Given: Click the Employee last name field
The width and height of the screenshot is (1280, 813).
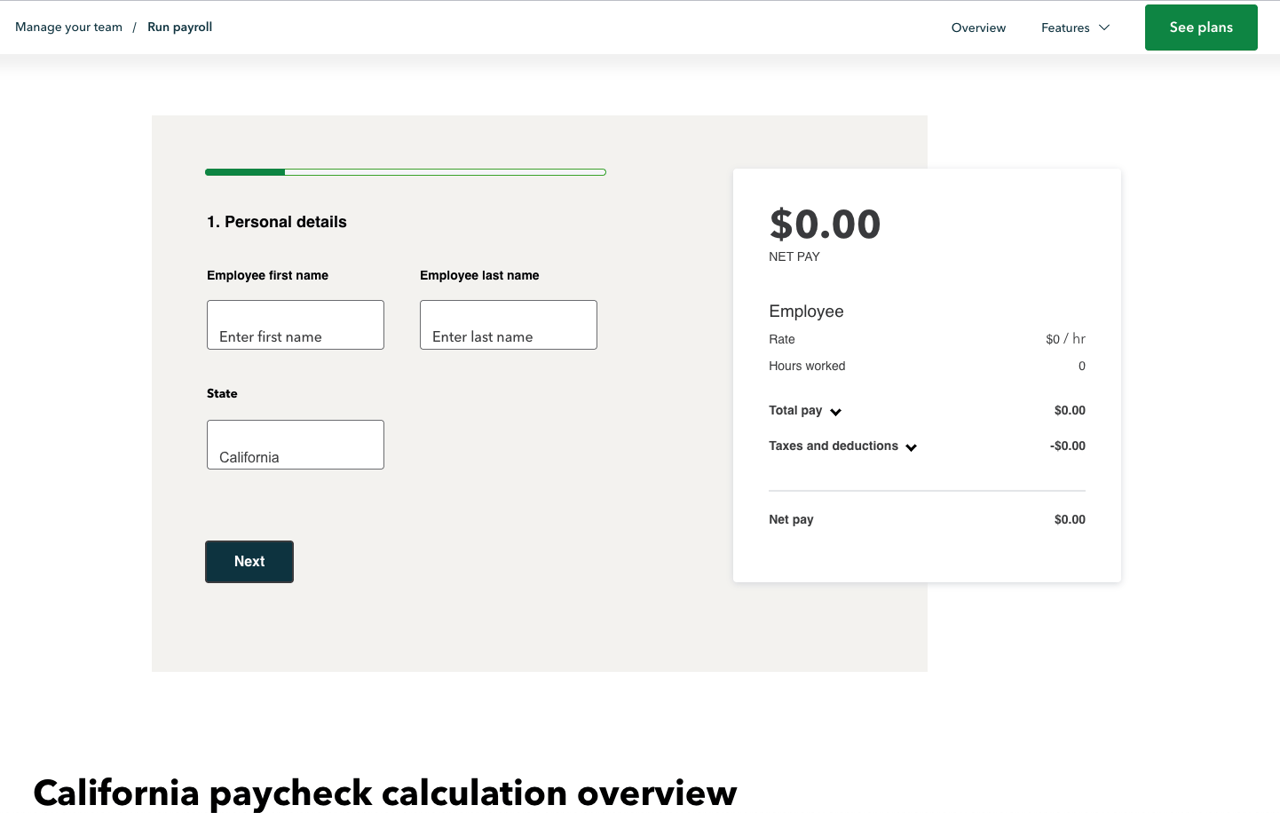Looking at the screenshot, I should point(508,325).
